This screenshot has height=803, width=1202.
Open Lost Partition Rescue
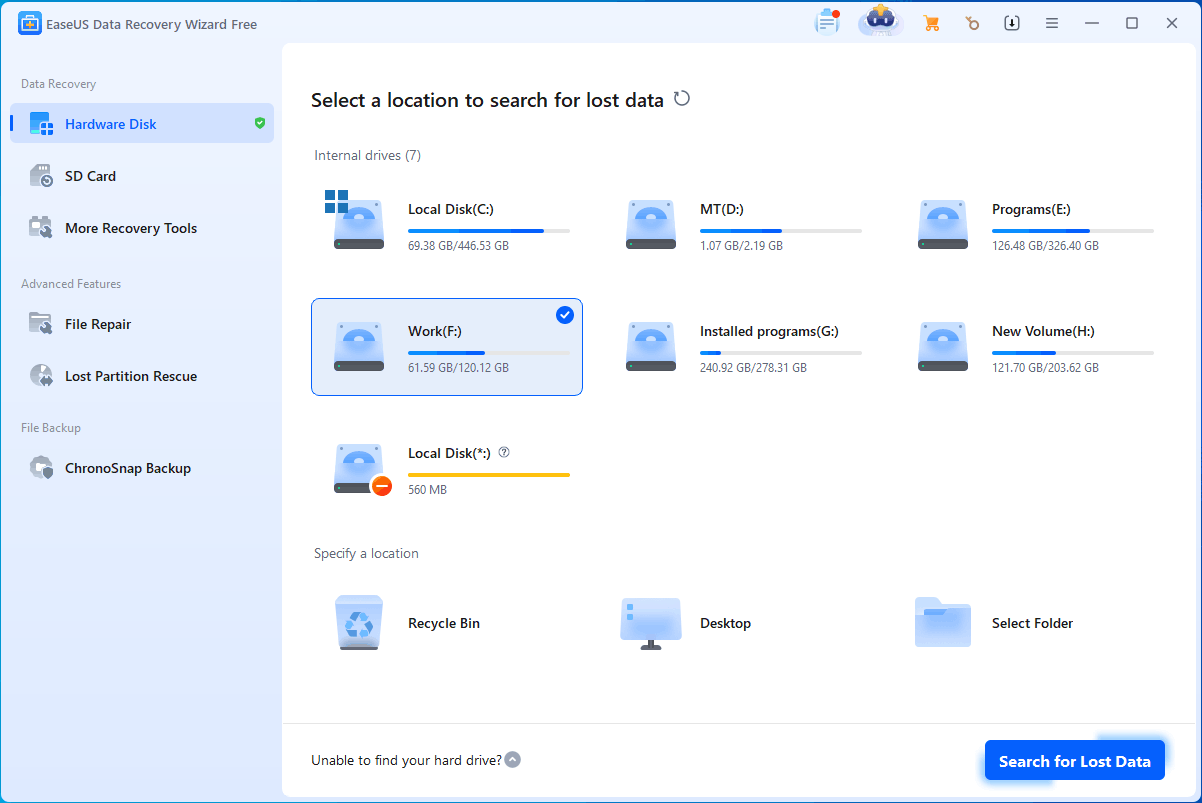click(142, 376)
